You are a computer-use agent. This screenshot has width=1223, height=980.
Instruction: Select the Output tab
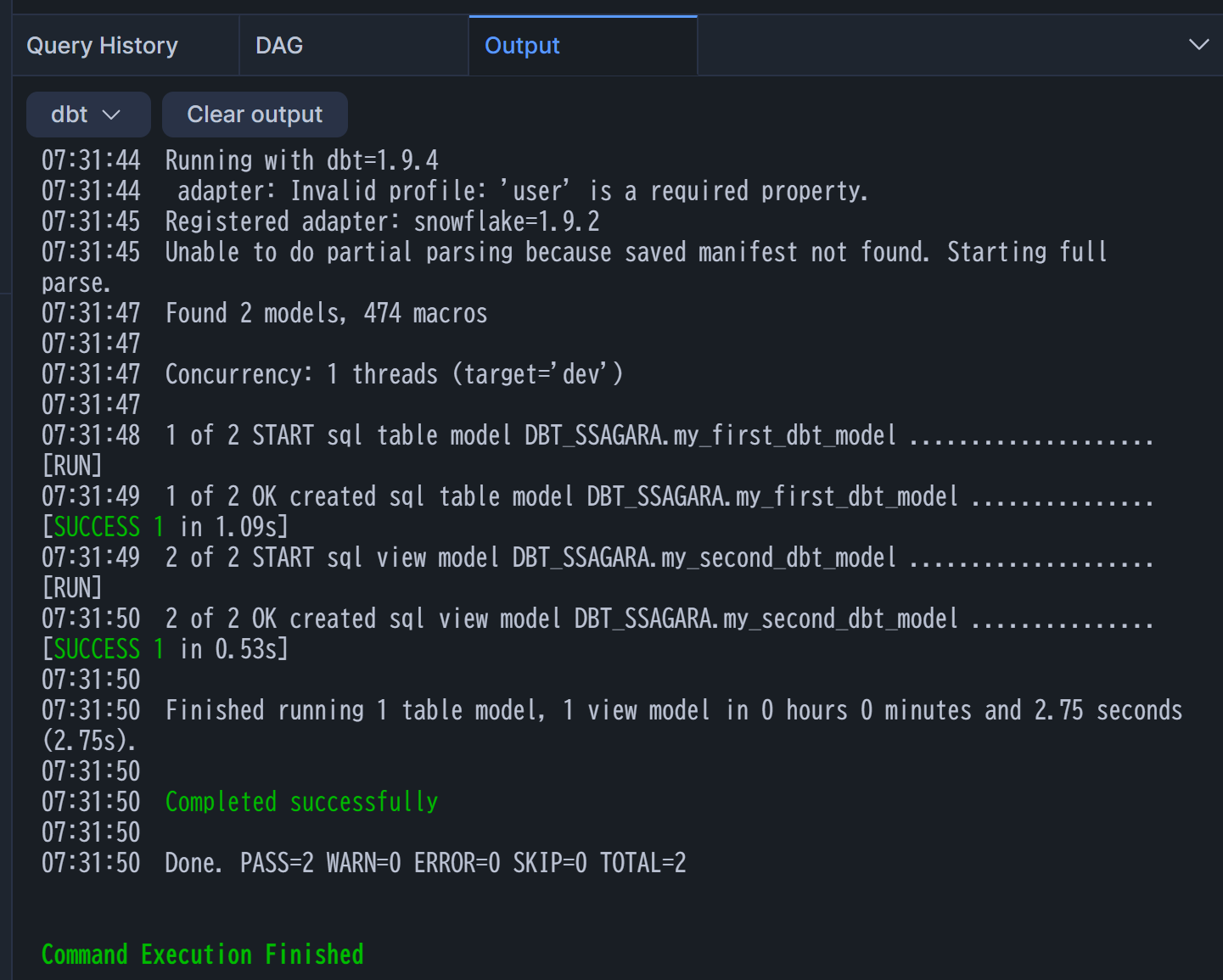pos(522,46)
